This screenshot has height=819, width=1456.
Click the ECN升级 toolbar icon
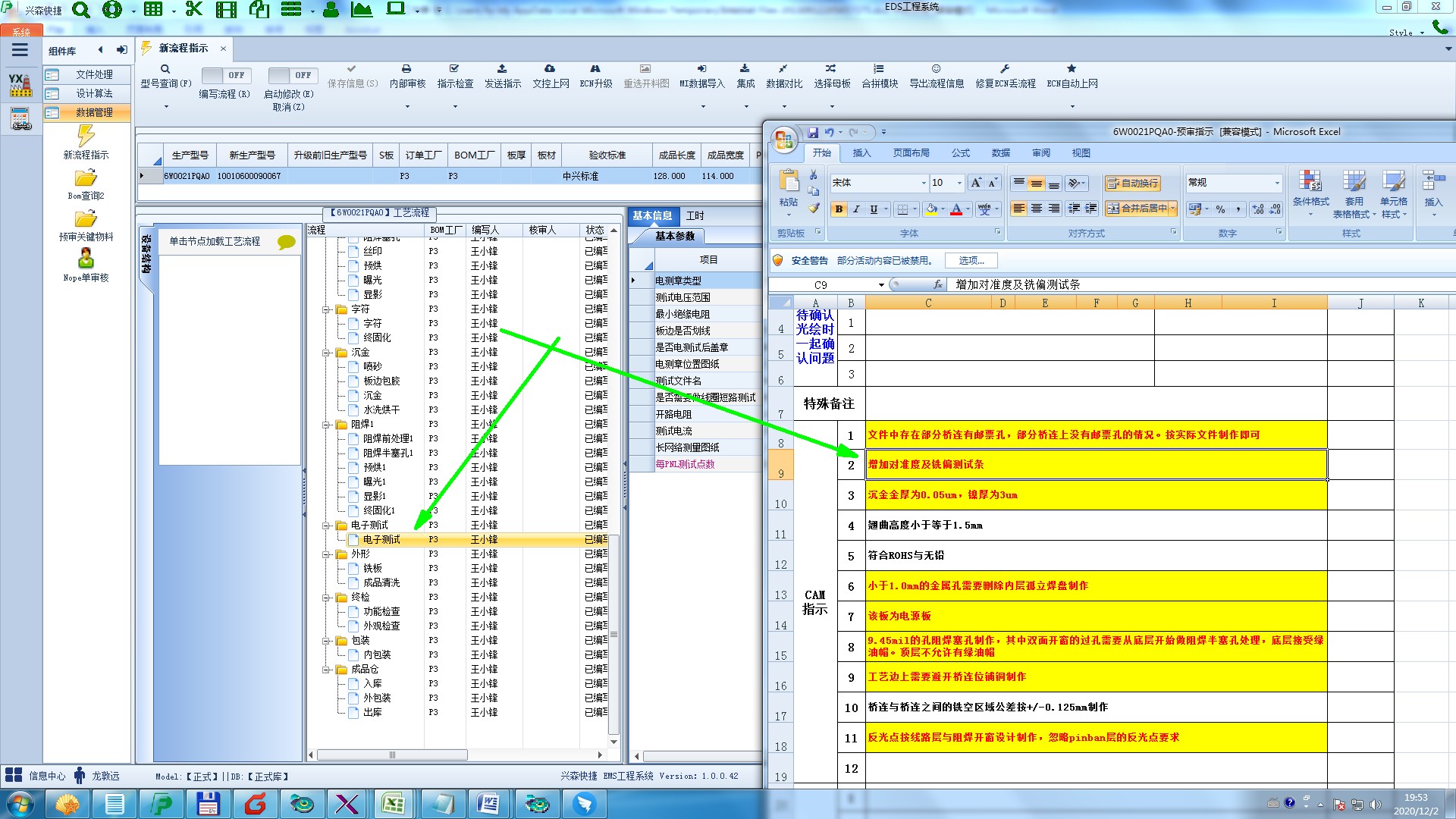(x=595, y=69)
